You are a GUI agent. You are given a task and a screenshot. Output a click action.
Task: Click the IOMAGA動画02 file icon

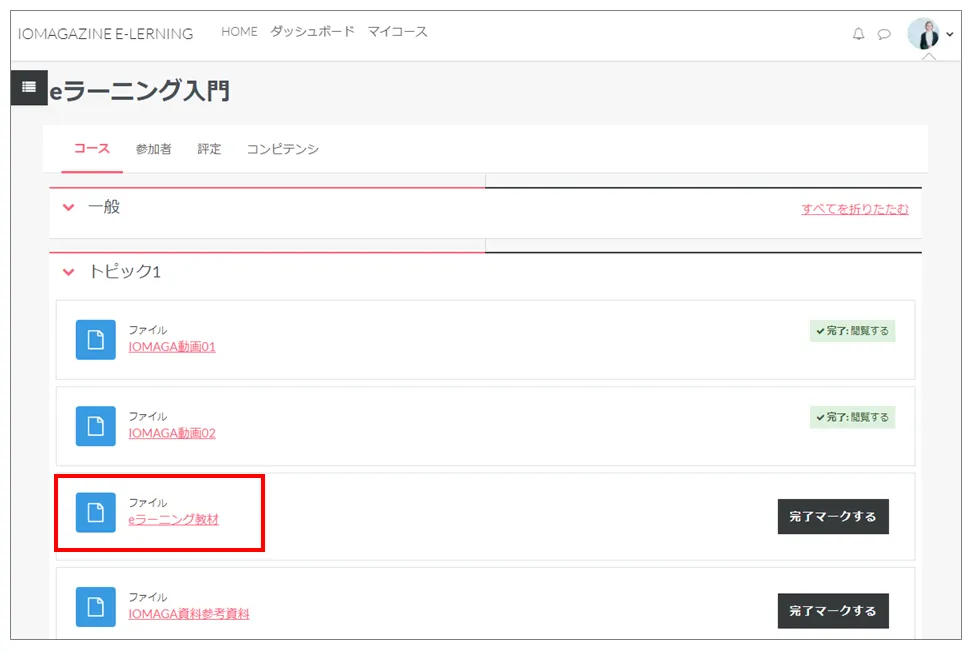96,426
